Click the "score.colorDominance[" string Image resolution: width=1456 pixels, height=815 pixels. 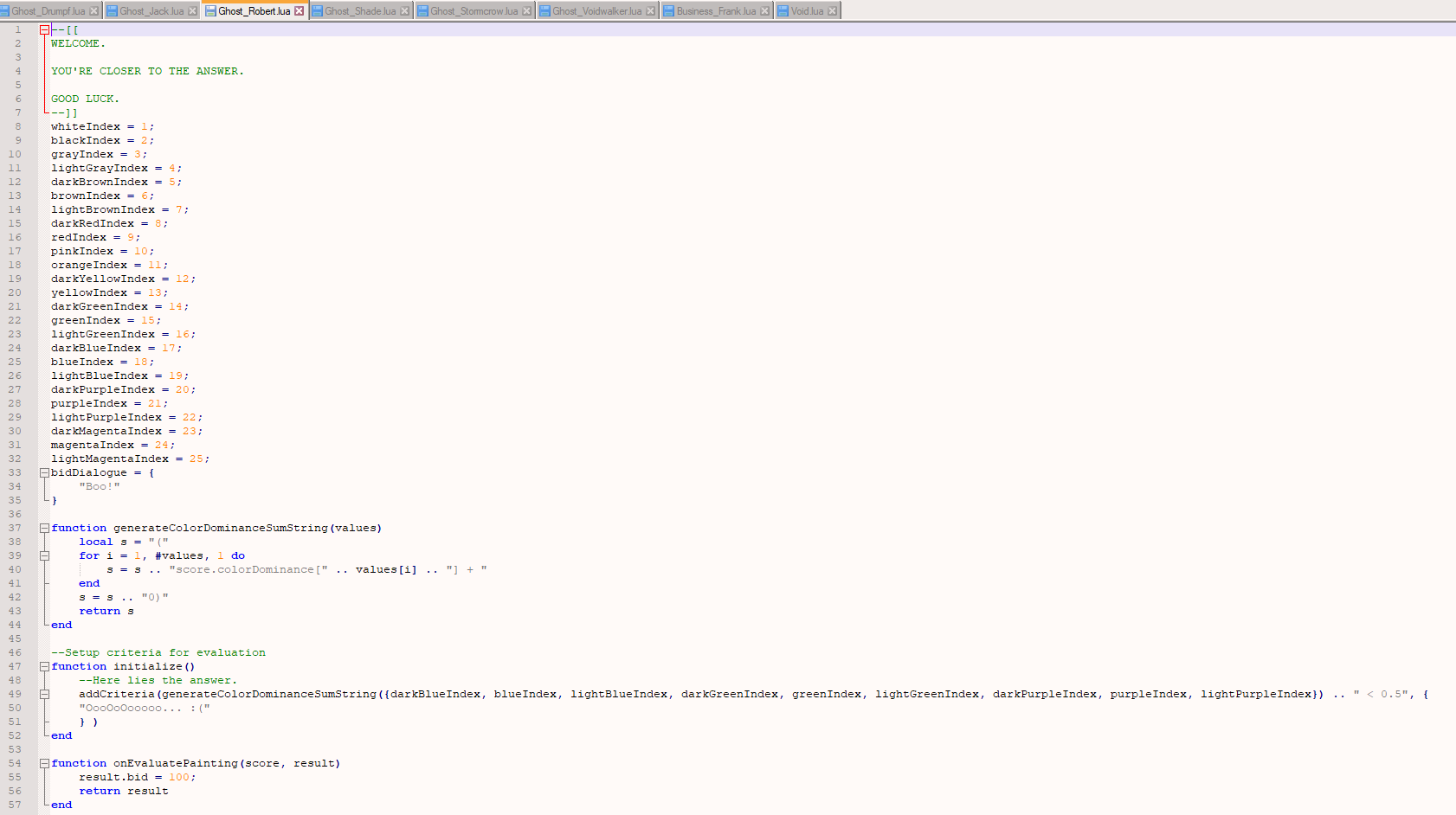coord(248,569)
